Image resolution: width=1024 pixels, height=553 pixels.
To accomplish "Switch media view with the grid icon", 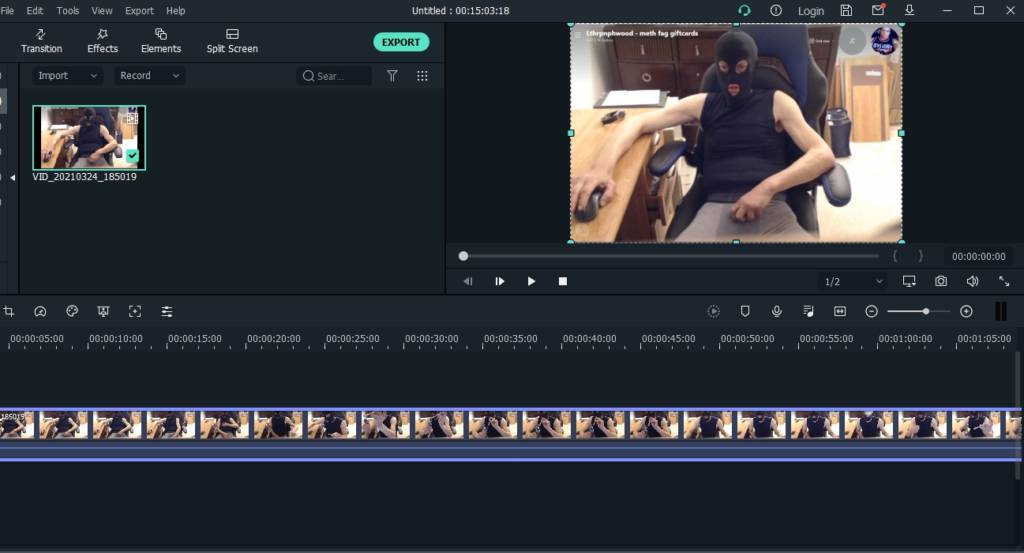I will tap(422, 76).
